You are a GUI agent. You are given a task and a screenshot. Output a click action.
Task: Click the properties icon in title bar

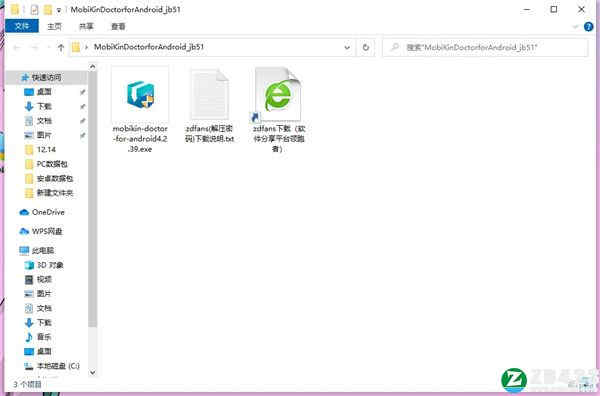34,10
